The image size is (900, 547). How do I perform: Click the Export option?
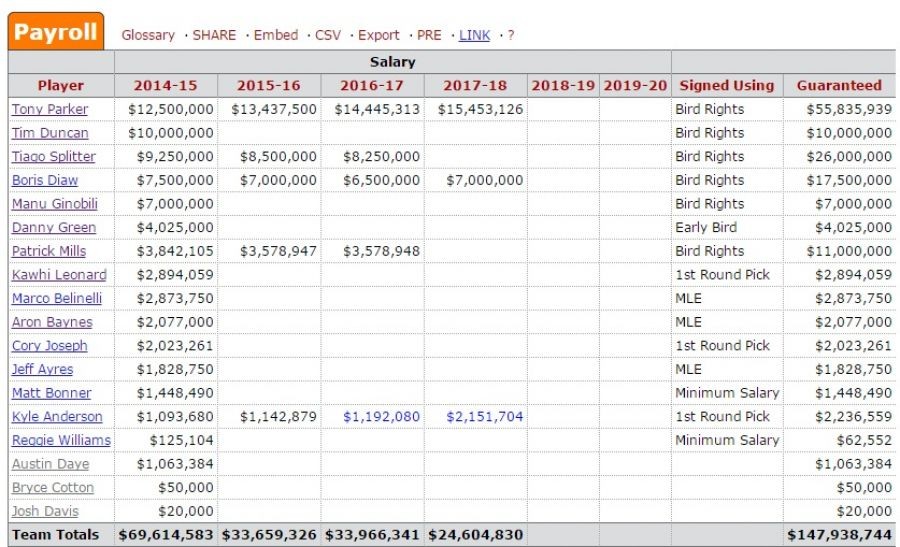click(x=378, y=35)
